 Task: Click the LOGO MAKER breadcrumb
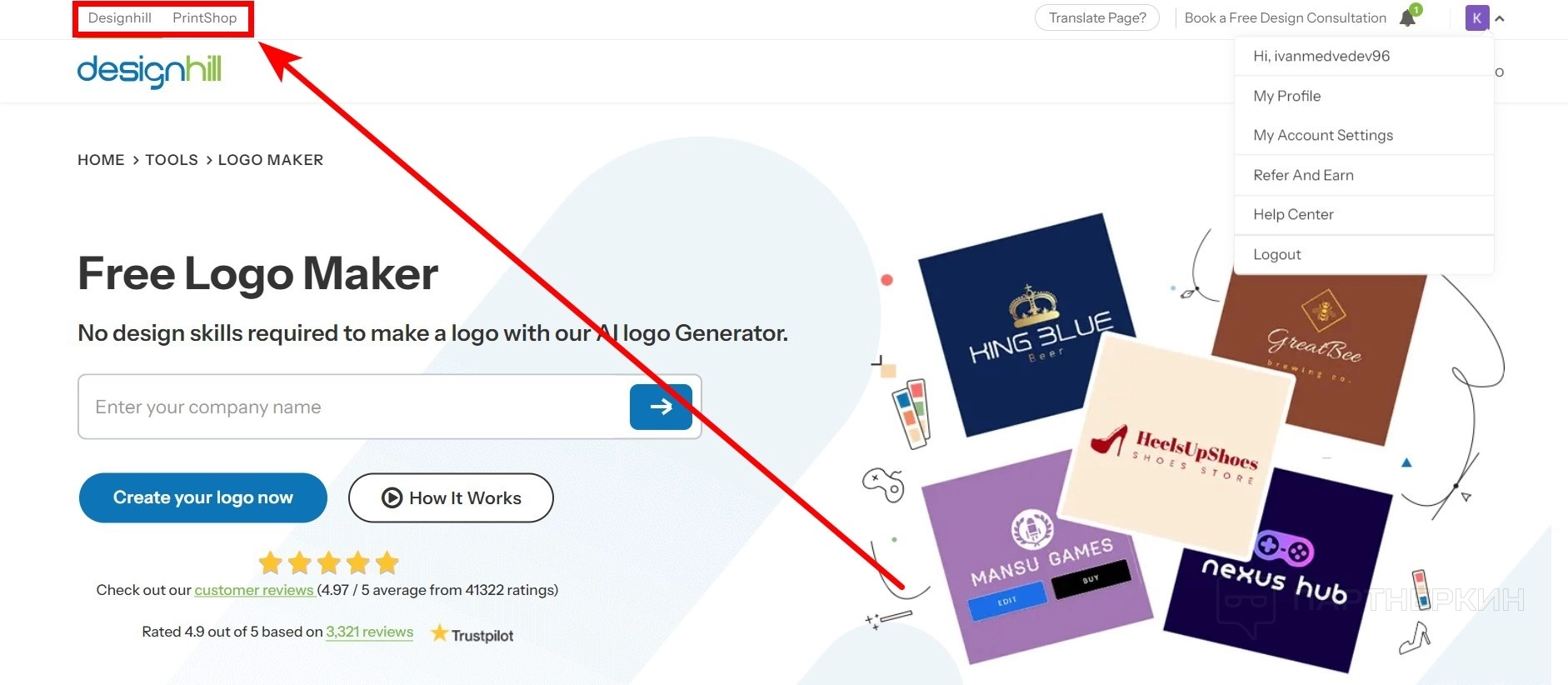[x=271, y=160]
